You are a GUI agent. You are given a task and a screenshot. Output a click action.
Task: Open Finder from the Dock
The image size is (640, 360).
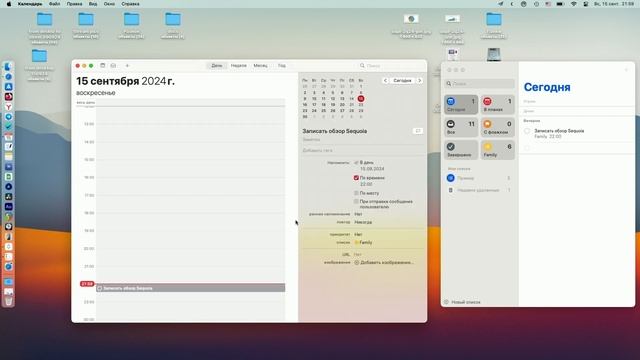(8, 67)
